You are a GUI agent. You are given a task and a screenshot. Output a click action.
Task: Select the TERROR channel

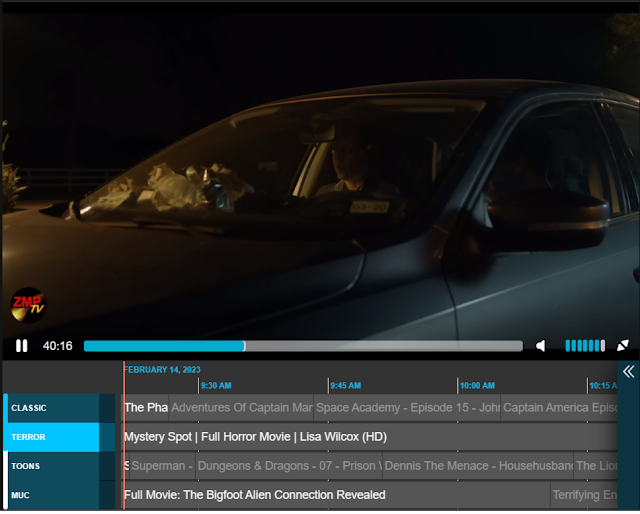(53, 437)
